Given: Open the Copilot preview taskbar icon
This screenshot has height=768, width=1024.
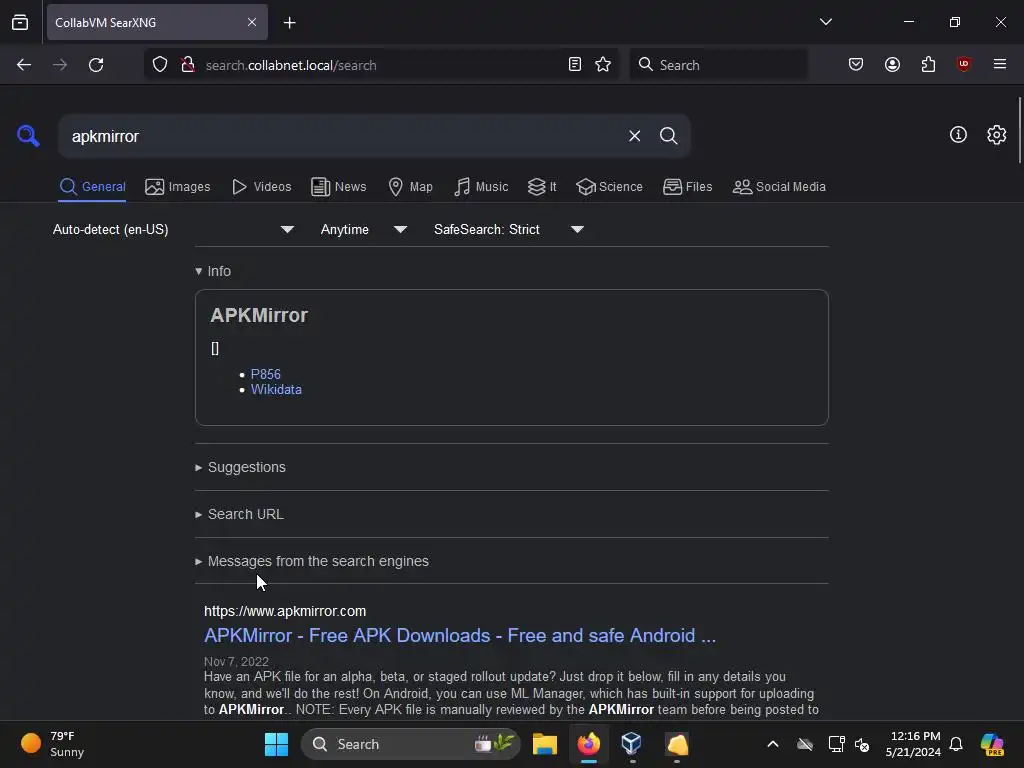Looking at the screenshot, I should click(x=992, y=744).
